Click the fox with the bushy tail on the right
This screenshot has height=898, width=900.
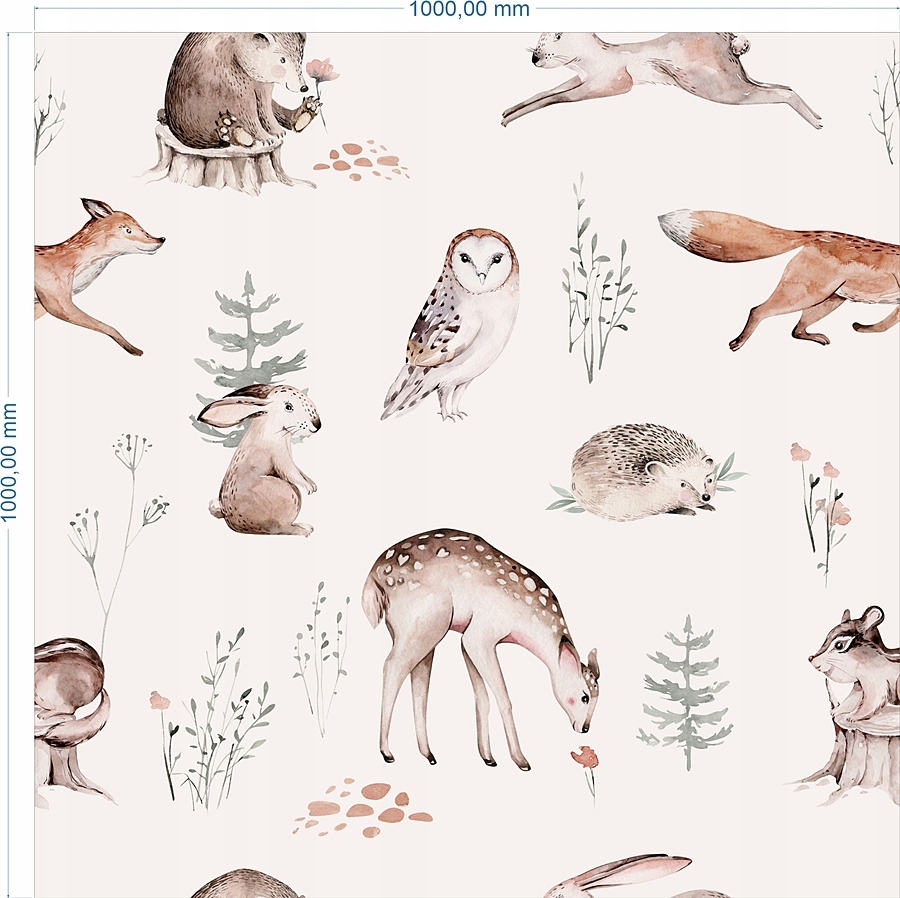click(x=779, y=279)
